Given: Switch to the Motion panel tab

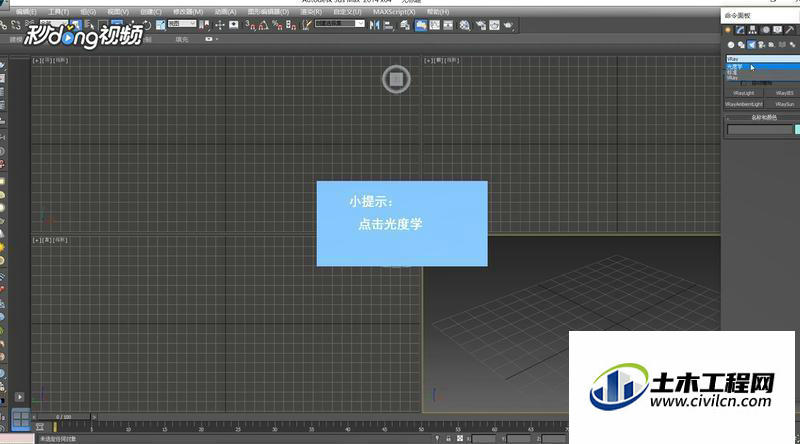Looking at the screenshot, I should (766, 30).
